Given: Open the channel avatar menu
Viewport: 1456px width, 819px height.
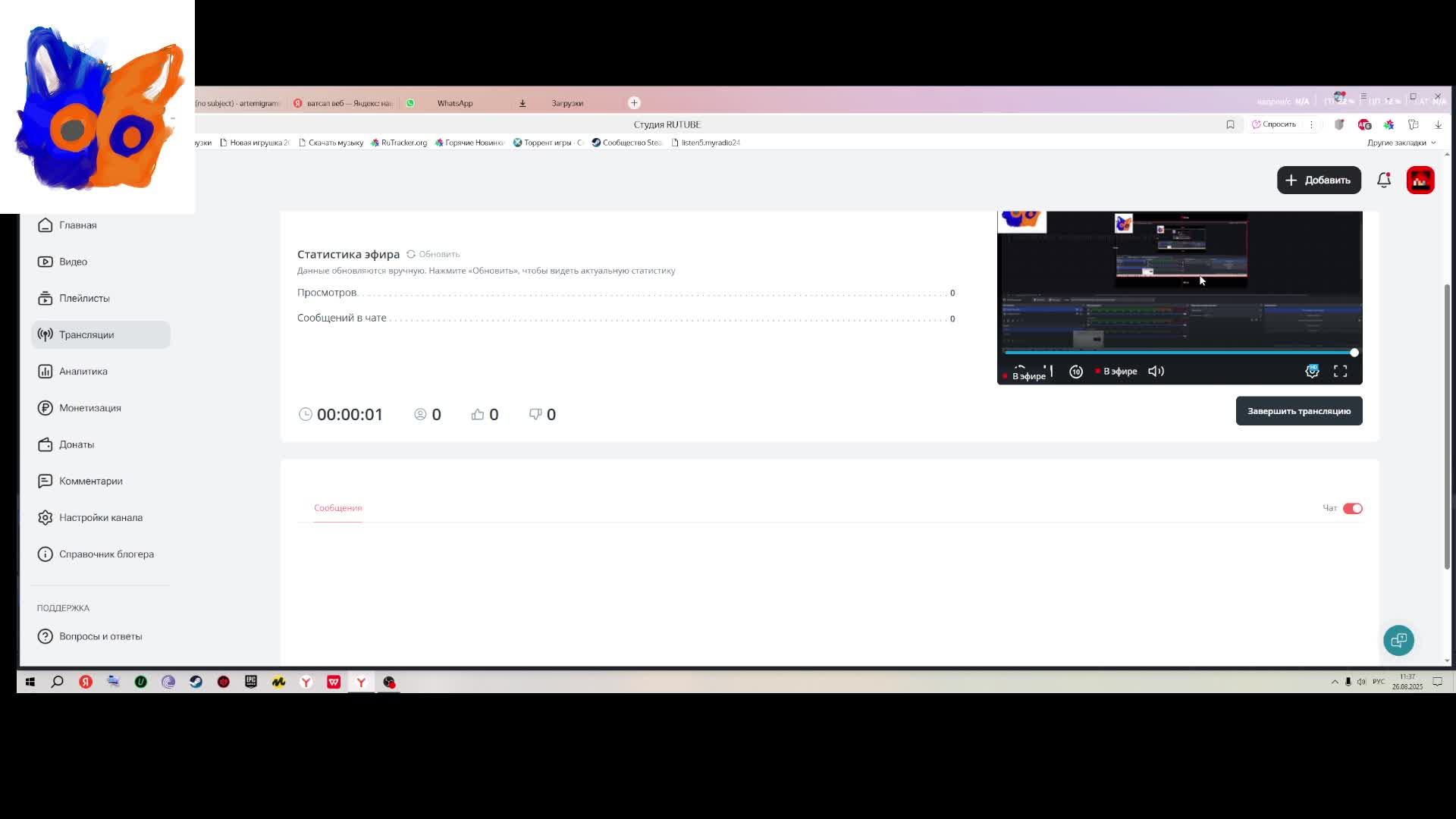Looking at the screenshot, I should click(x=1420, y=180).
